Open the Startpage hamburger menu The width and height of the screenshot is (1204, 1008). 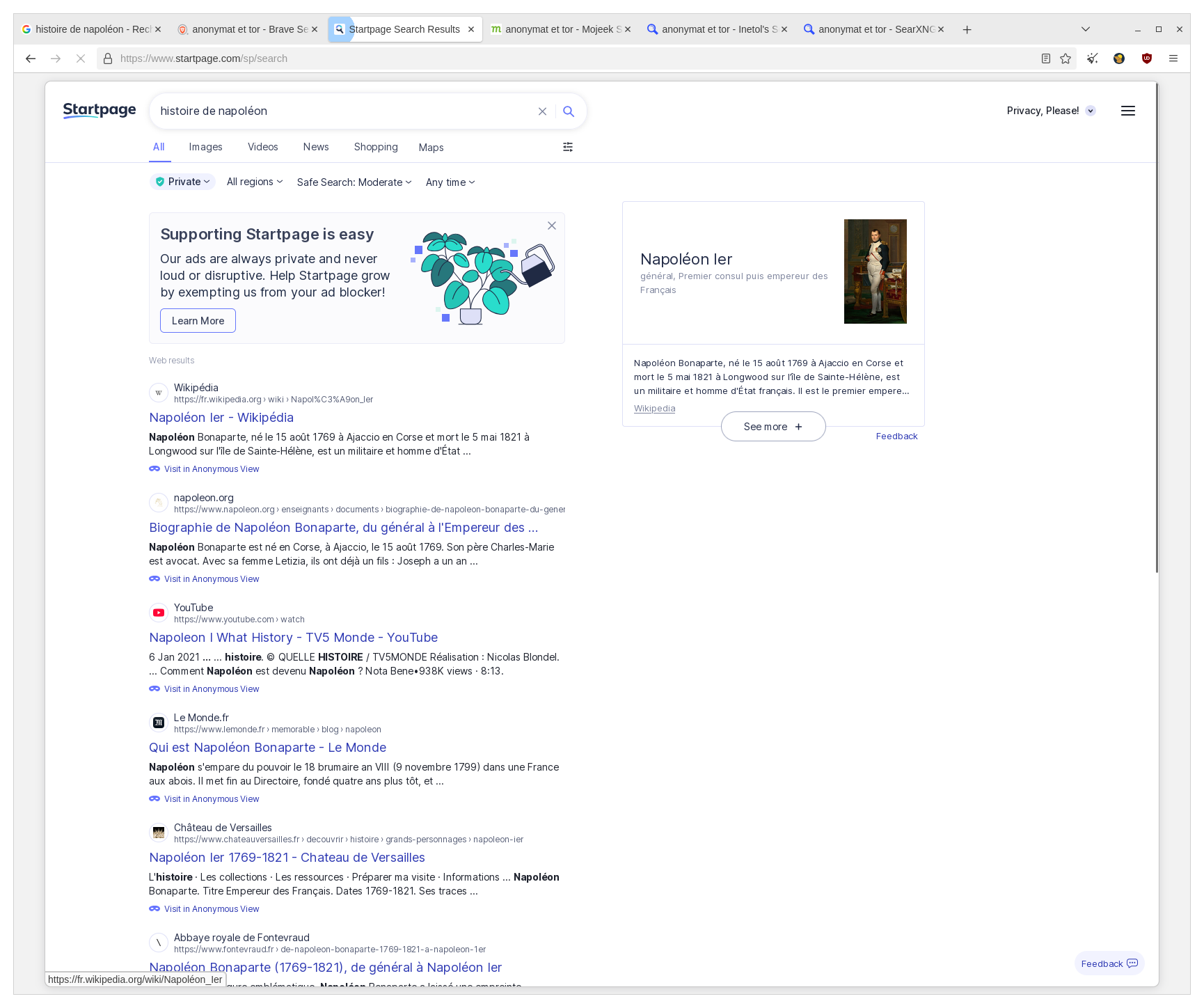[1127, 111]
